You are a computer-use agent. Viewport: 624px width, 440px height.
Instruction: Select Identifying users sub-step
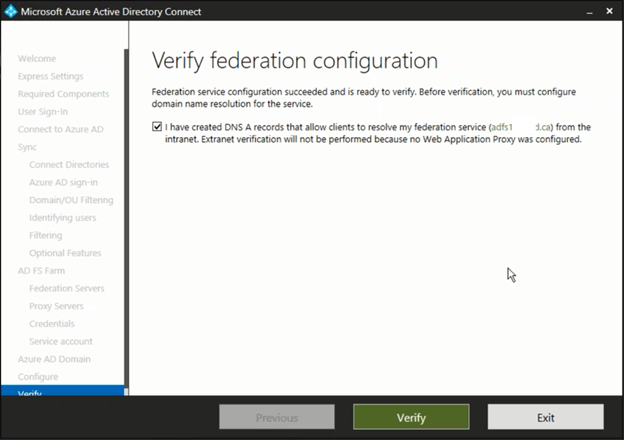click(x=62, y=218)
